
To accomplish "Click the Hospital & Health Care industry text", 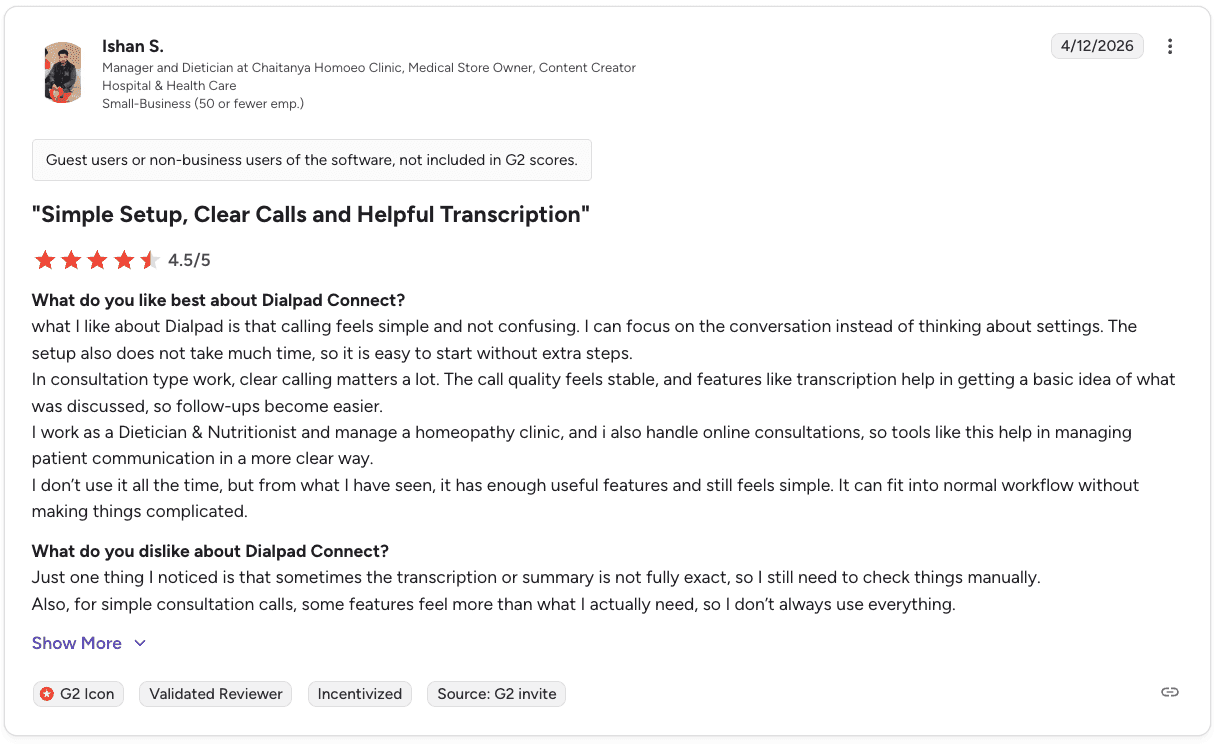I will (x=169, y=86).
